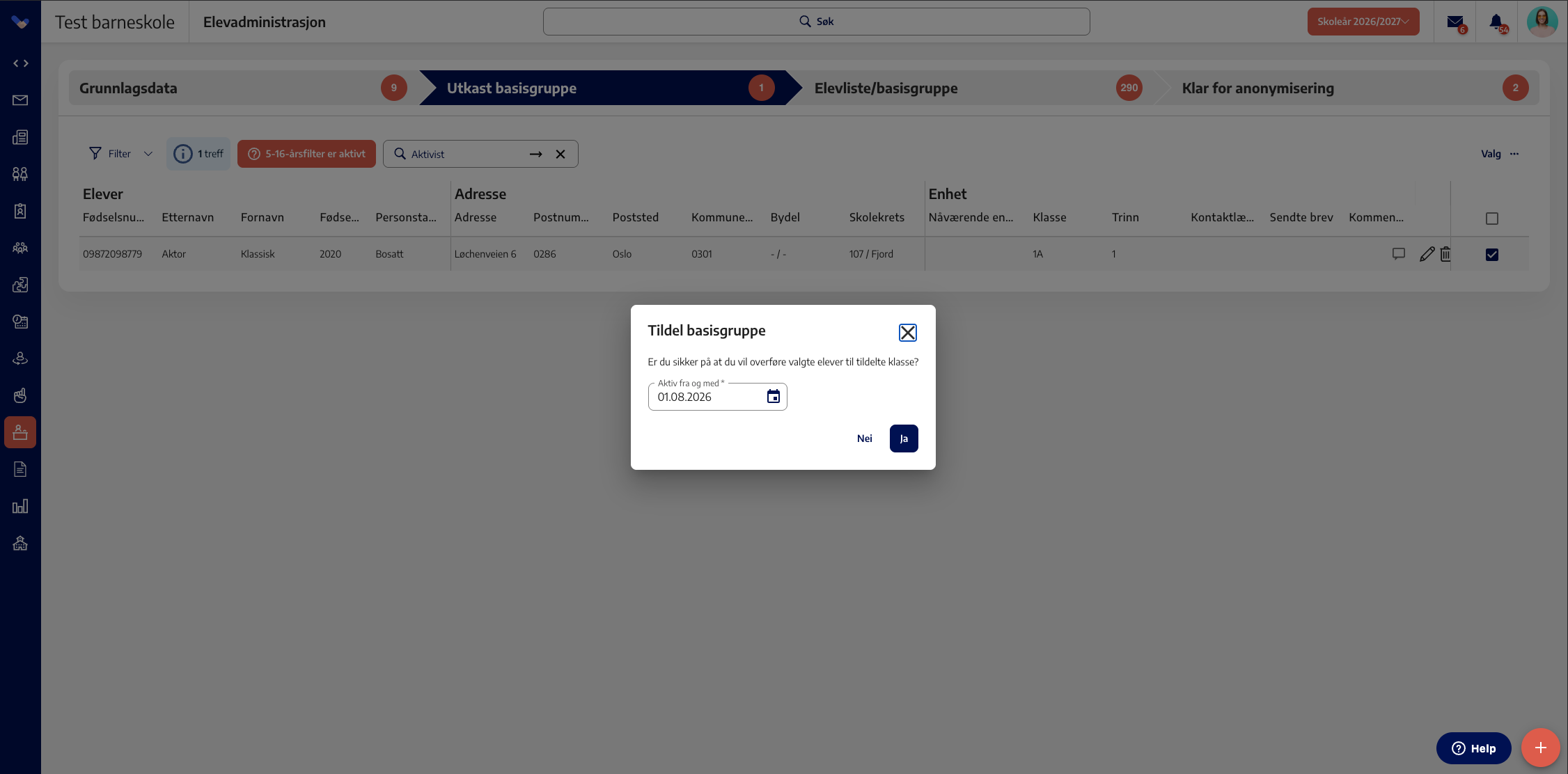
Task: Switch to Utkast basisgruppe step tab
Action: [611, 88]
